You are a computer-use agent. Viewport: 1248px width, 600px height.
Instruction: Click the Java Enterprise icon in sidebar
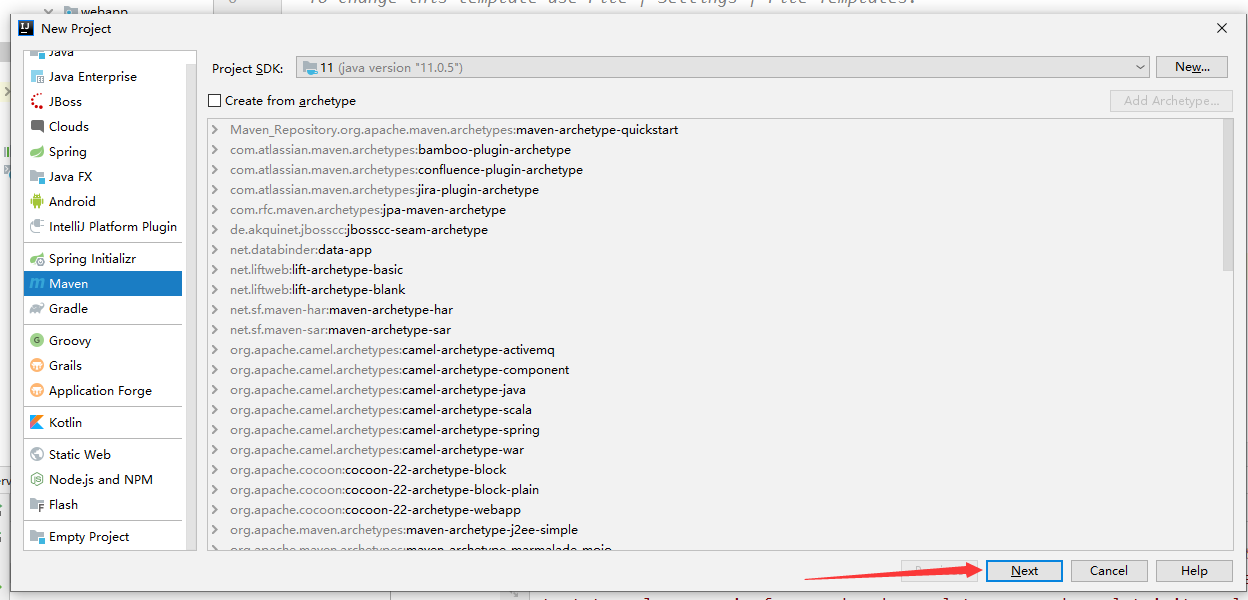pos(37,77)
